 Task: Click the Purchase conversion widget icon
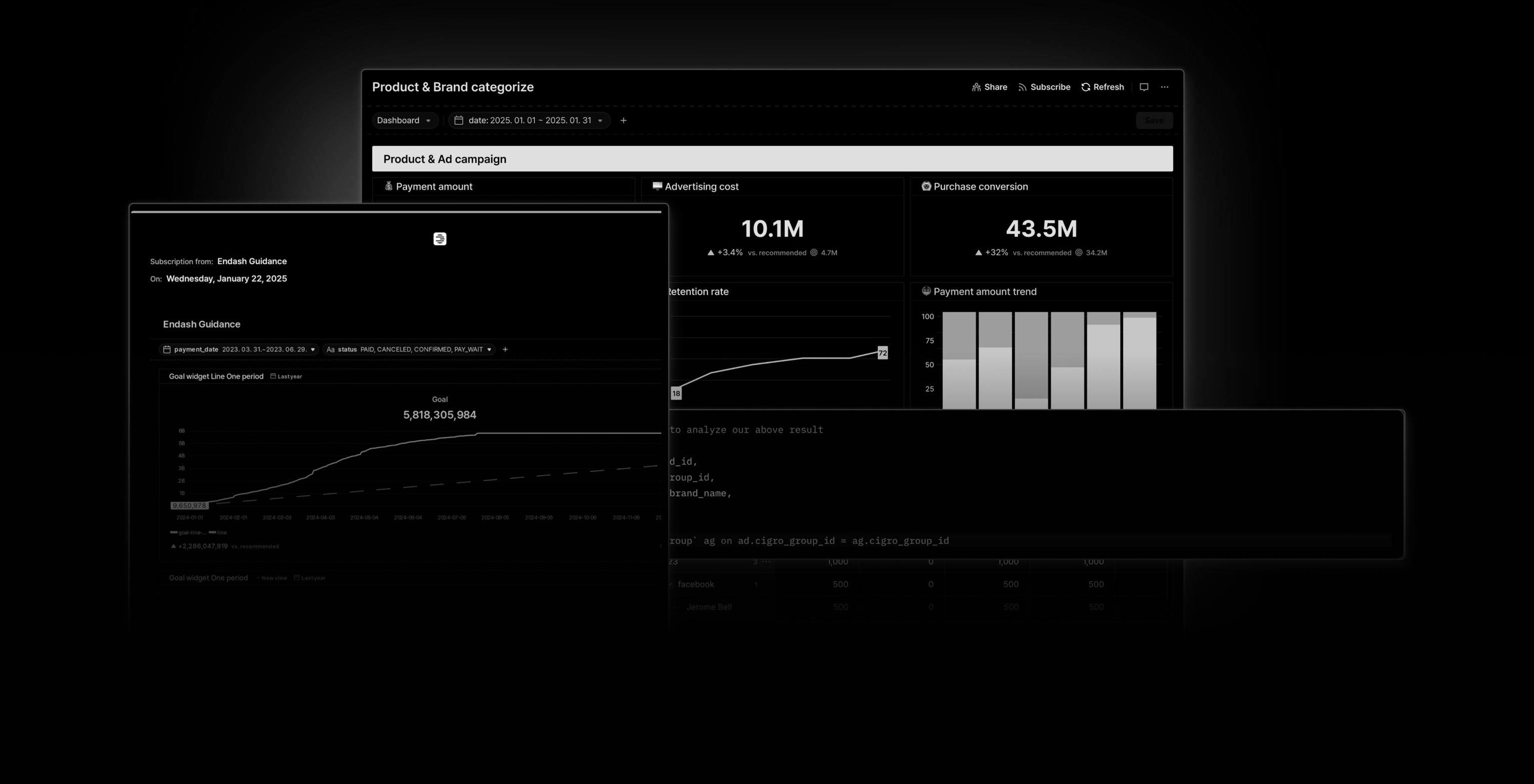coord(927,186)
